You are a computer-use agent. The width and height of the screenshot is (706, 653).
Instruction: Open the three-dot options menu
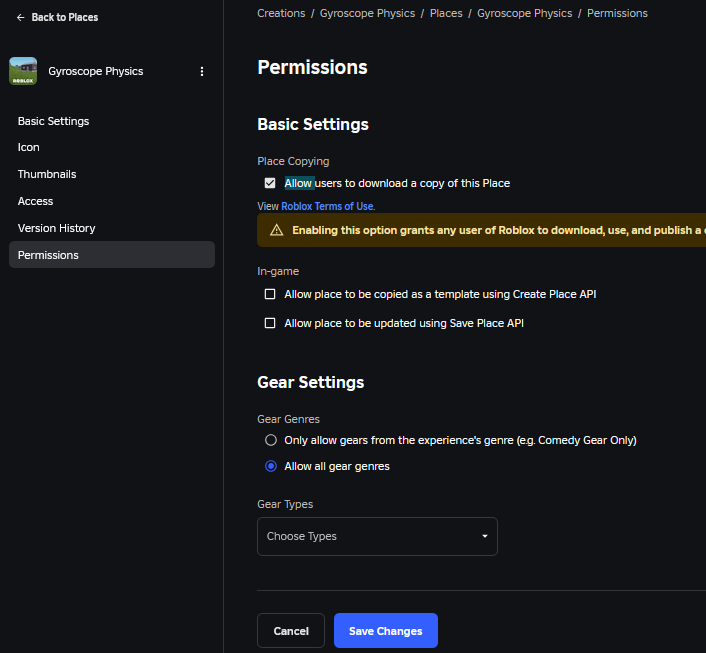pyautogui.click(x=202, y=72)
